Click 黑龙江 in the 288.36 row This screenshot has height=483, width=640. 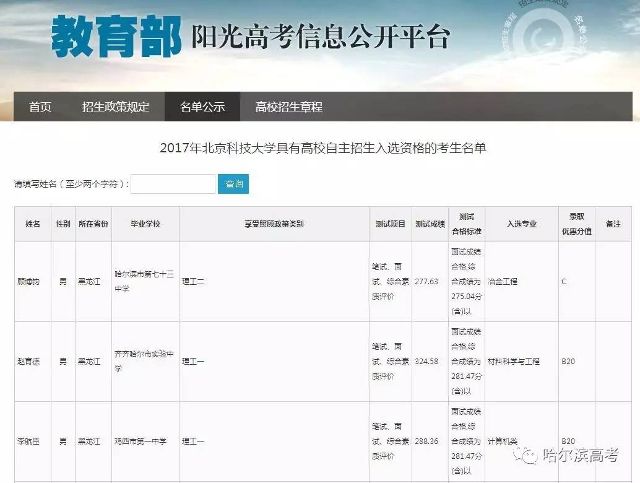point(89,441)
